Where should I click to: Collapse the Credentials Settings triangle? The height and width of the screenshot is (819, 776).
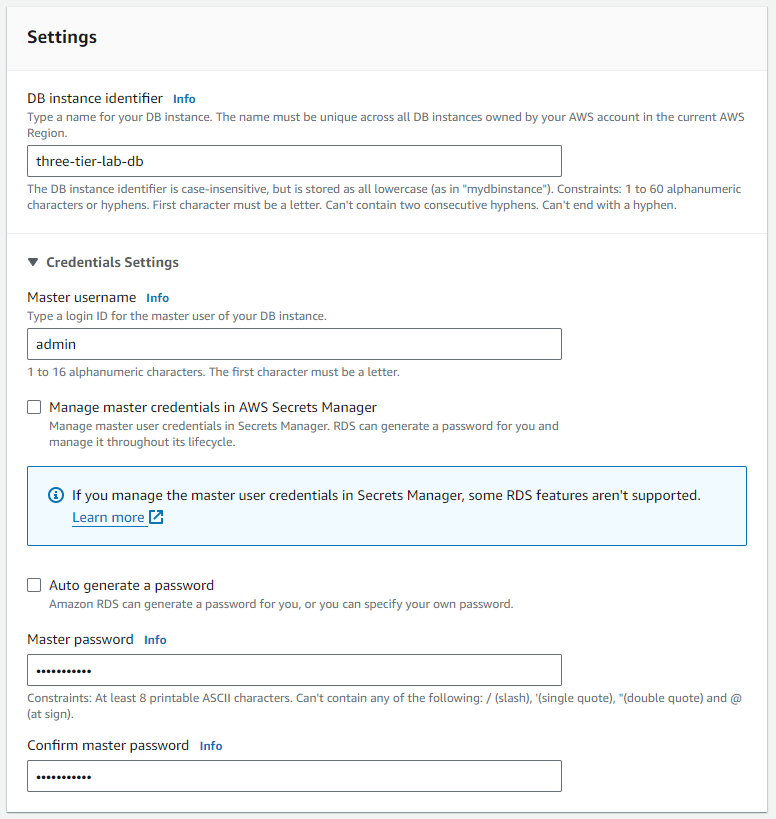[x=33, y=262]
